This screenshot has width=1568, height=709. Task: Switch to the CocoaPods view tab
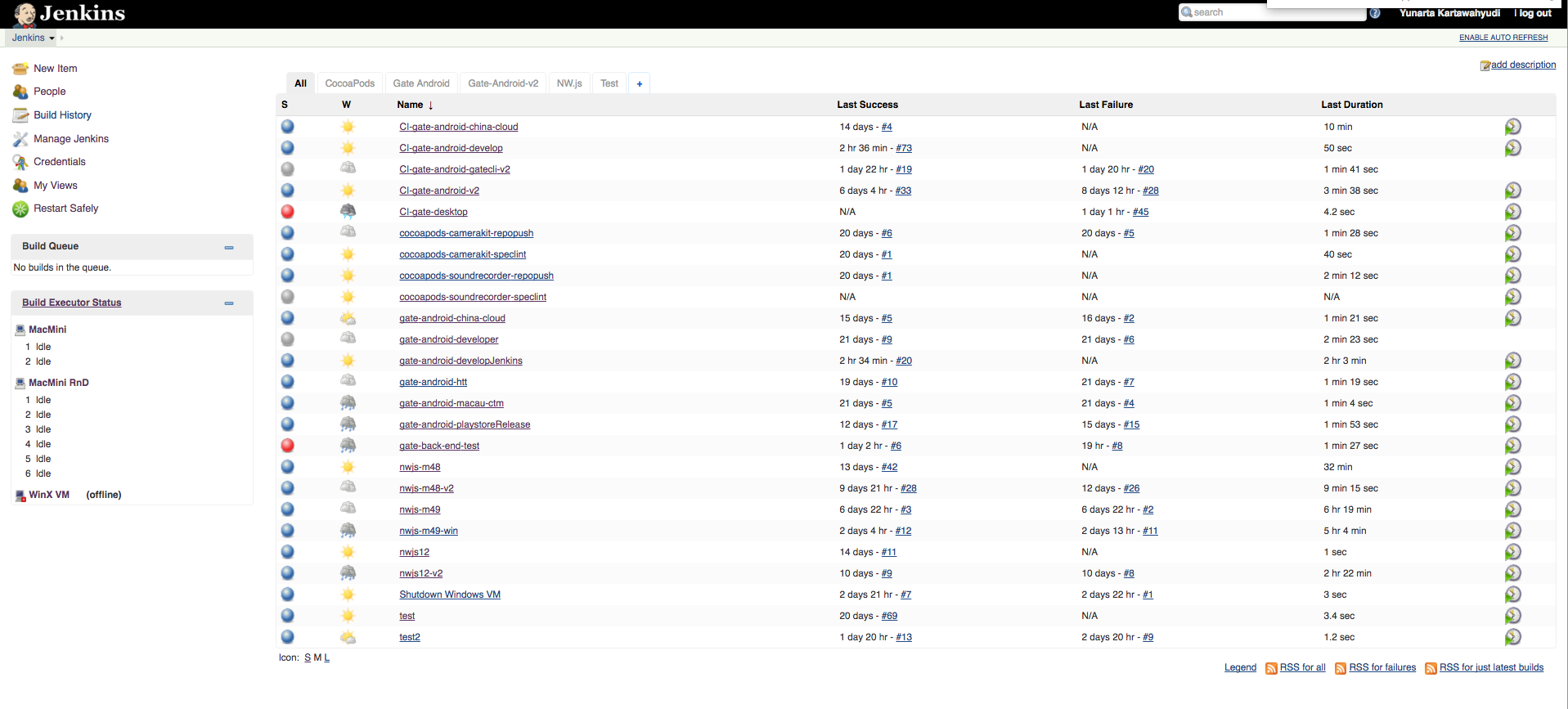point(349,83)
